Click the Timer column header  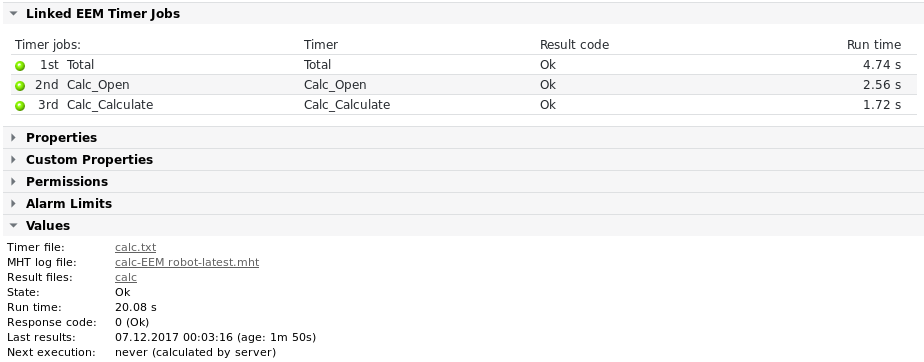(x=321, y=45)
